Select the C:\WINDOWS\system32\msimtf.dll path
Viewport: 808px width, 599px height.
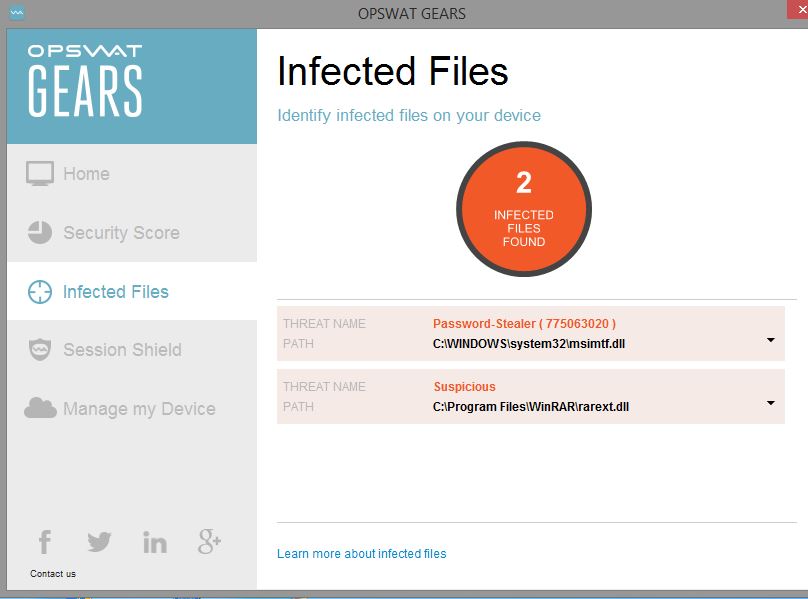(x=529, y=344)
